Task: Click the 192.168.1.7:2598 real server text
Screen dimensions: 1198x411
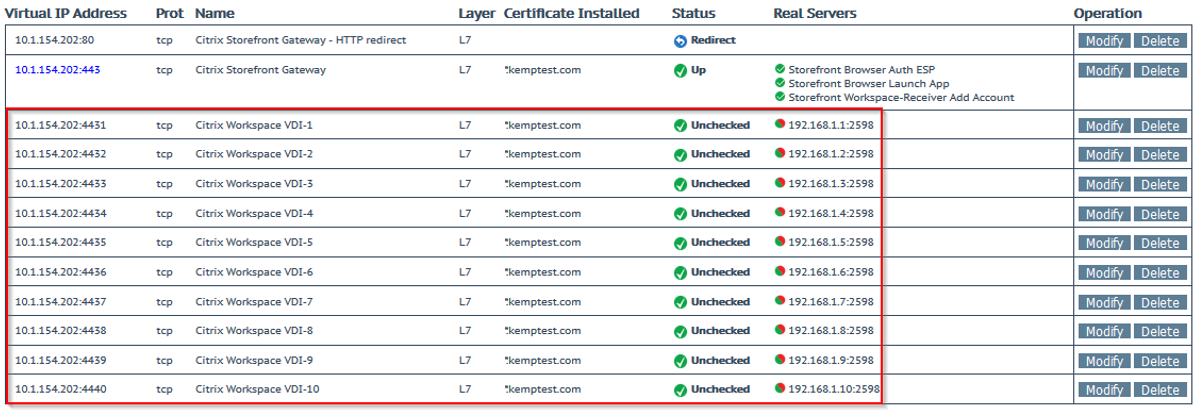Action: 831,301
